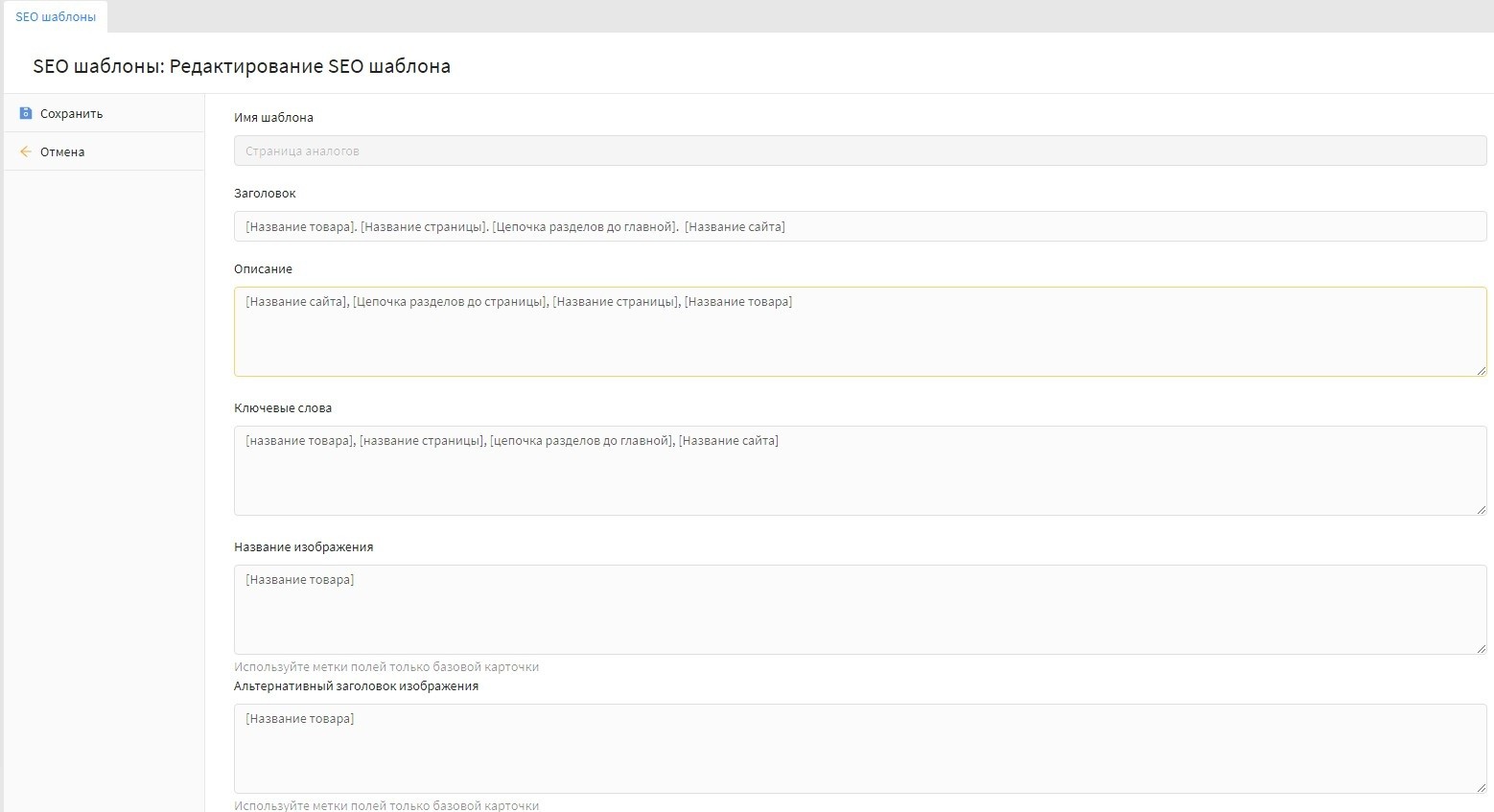Click the Описание field label
The width and height of the screenshot is (1494, 812).
tap(263, 268)
